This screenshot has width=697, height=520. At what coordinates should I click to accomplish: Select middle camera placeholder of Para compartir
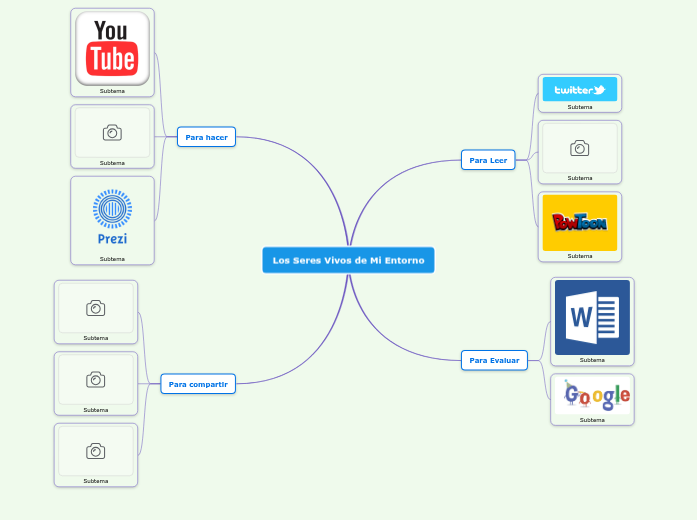point(96,379)
